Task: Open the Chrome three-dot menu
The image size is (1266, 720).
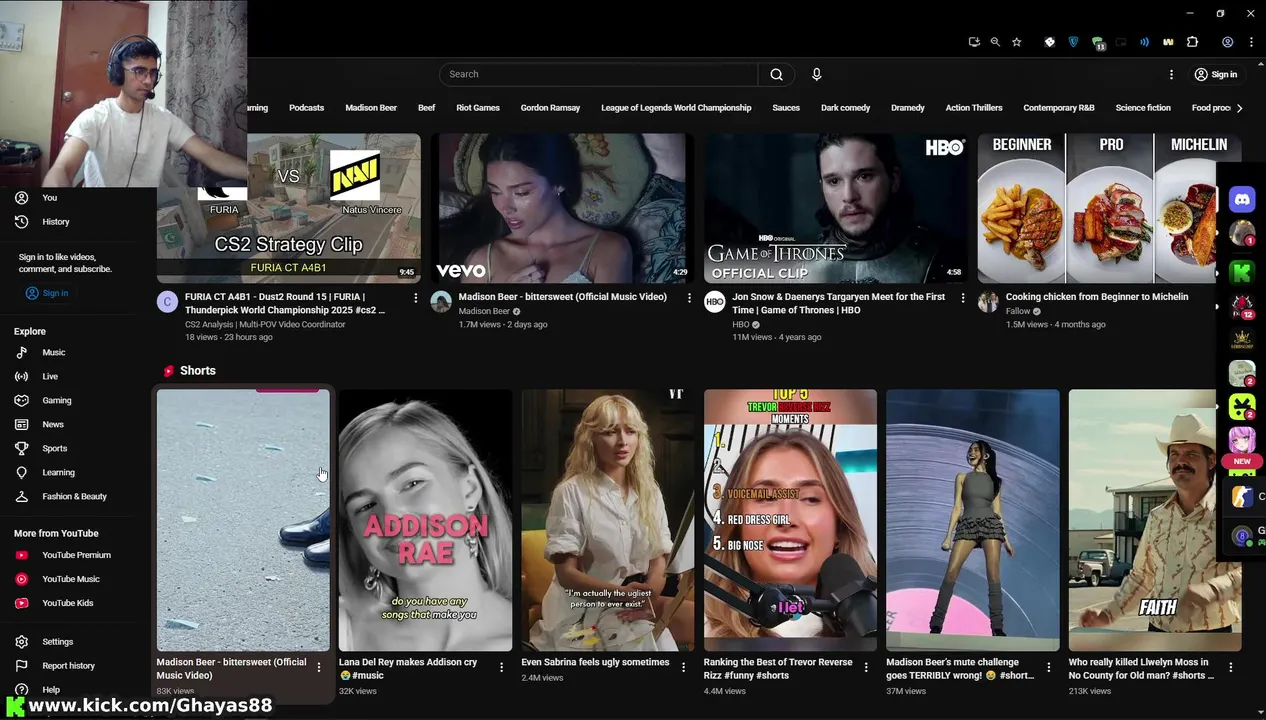Action: coord(1251,42)
